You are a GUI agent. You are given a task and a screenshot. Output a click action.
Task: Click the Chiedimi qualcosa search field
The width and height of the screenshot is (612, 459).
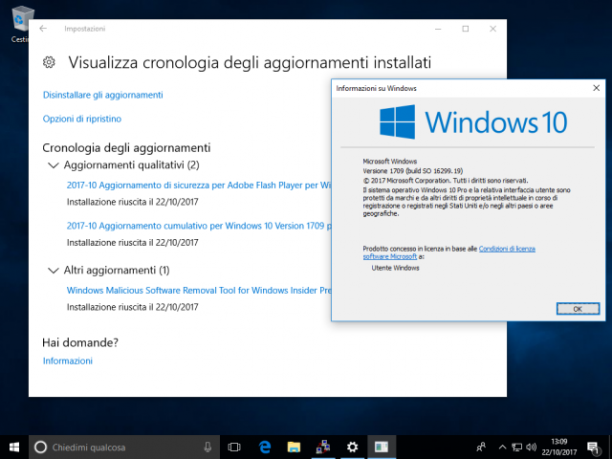[125, 447]
